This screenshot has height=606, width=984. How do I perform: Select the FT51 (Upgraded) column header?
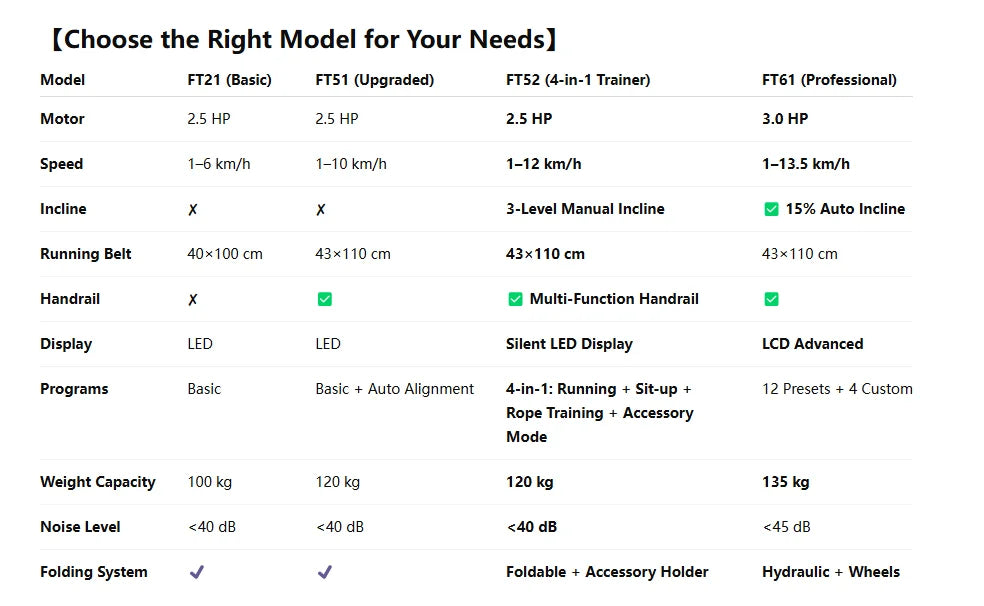tap(374, 80)
